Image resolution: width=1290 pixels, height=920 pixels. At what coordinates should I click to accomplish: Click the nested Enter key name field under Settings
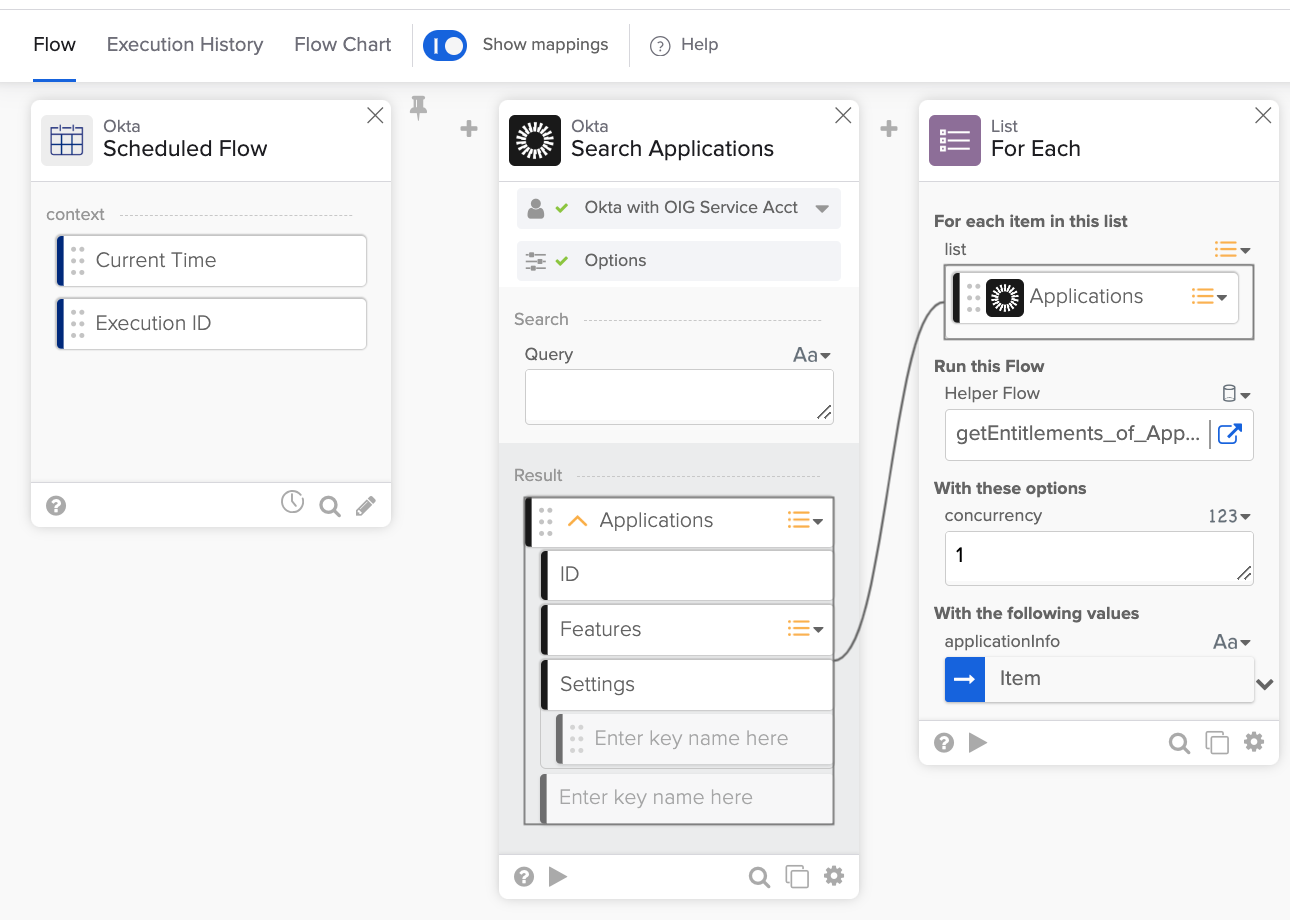pyautogui.click(x=695, y=739)
